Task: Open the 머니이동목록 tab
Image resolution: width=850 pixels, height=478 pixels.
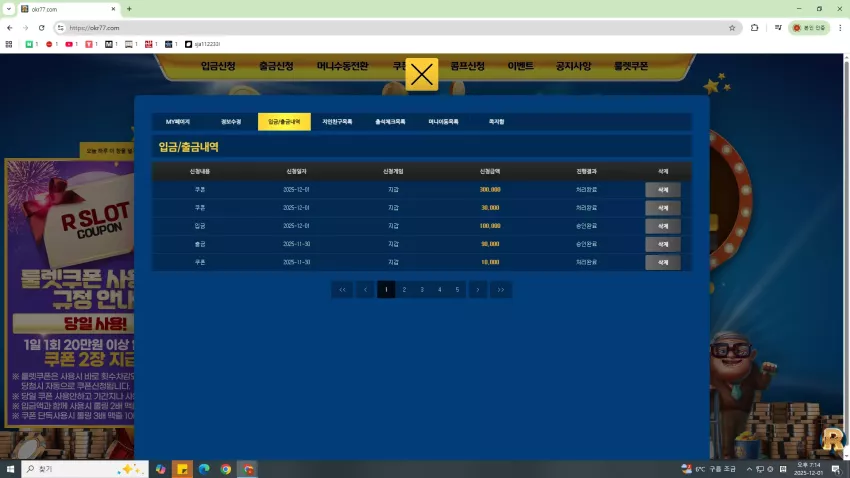Action: pos(443,122)
